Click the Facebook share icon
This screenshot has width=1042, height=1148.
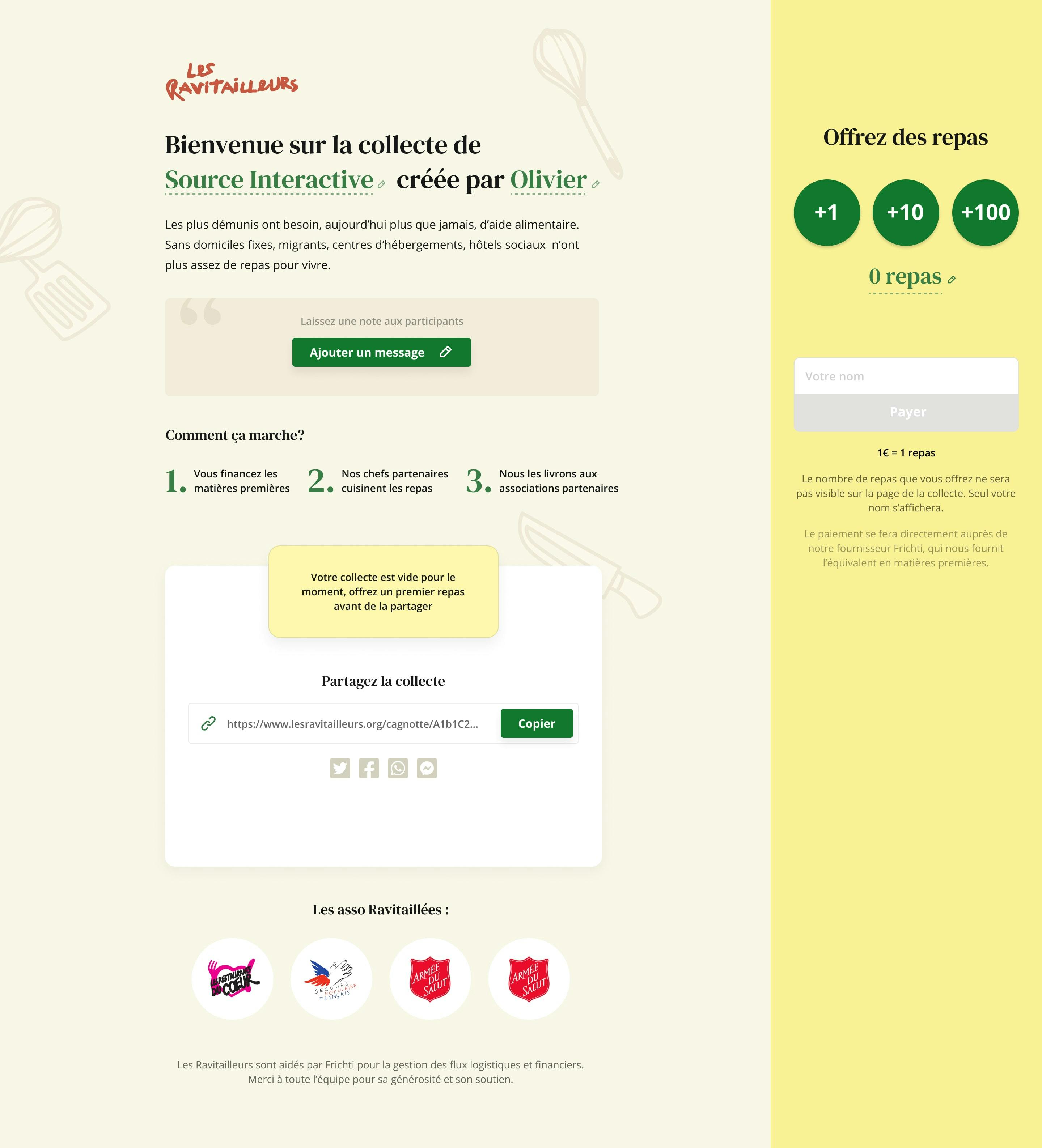tap(369, 768)
